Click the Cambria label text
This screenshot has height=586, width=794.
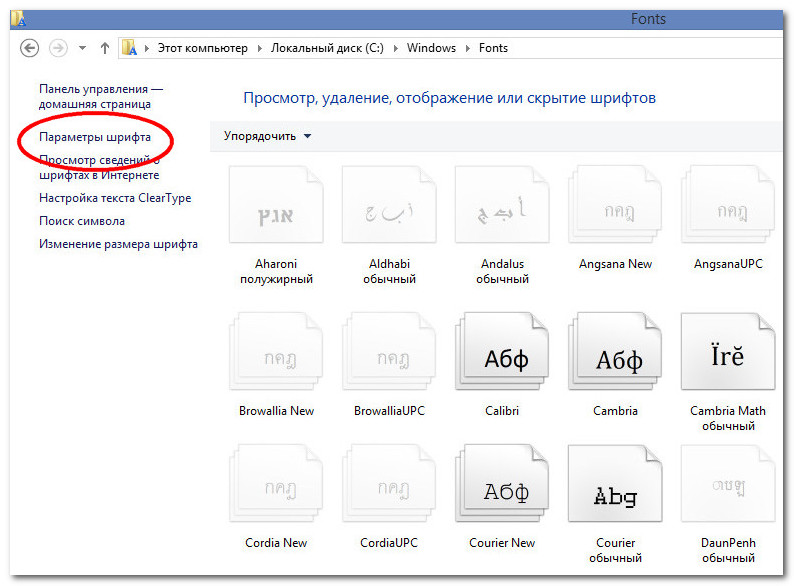[x=615, y=411]
